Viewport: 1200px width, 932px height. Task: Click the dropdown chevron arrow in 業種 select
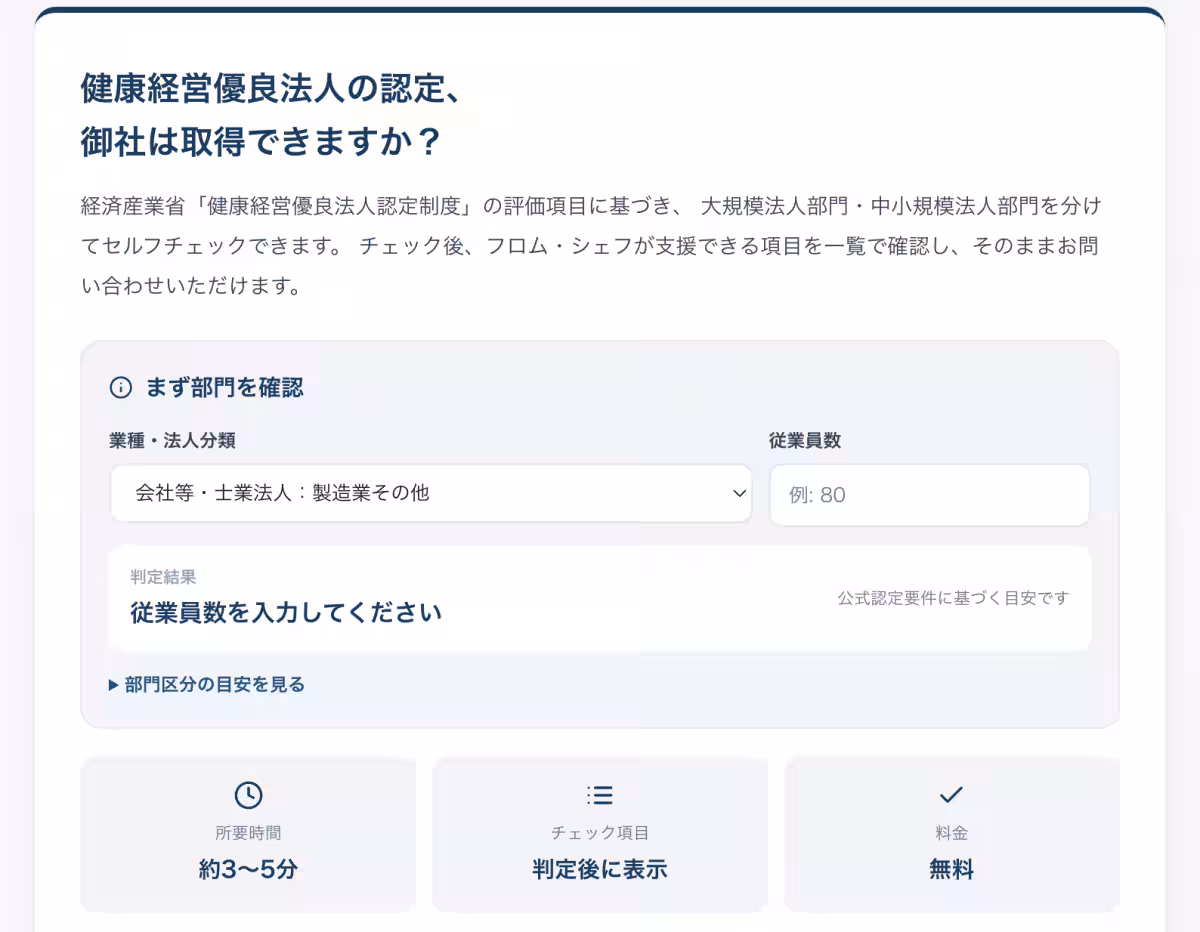(x=739, y=493)
